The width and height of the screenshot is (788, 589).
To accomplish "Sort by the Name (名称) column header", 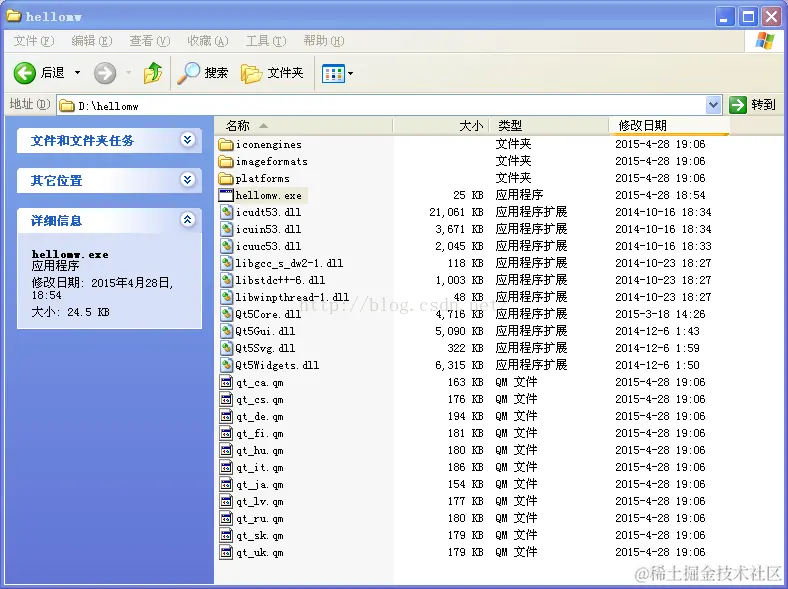I will point(304,126).
